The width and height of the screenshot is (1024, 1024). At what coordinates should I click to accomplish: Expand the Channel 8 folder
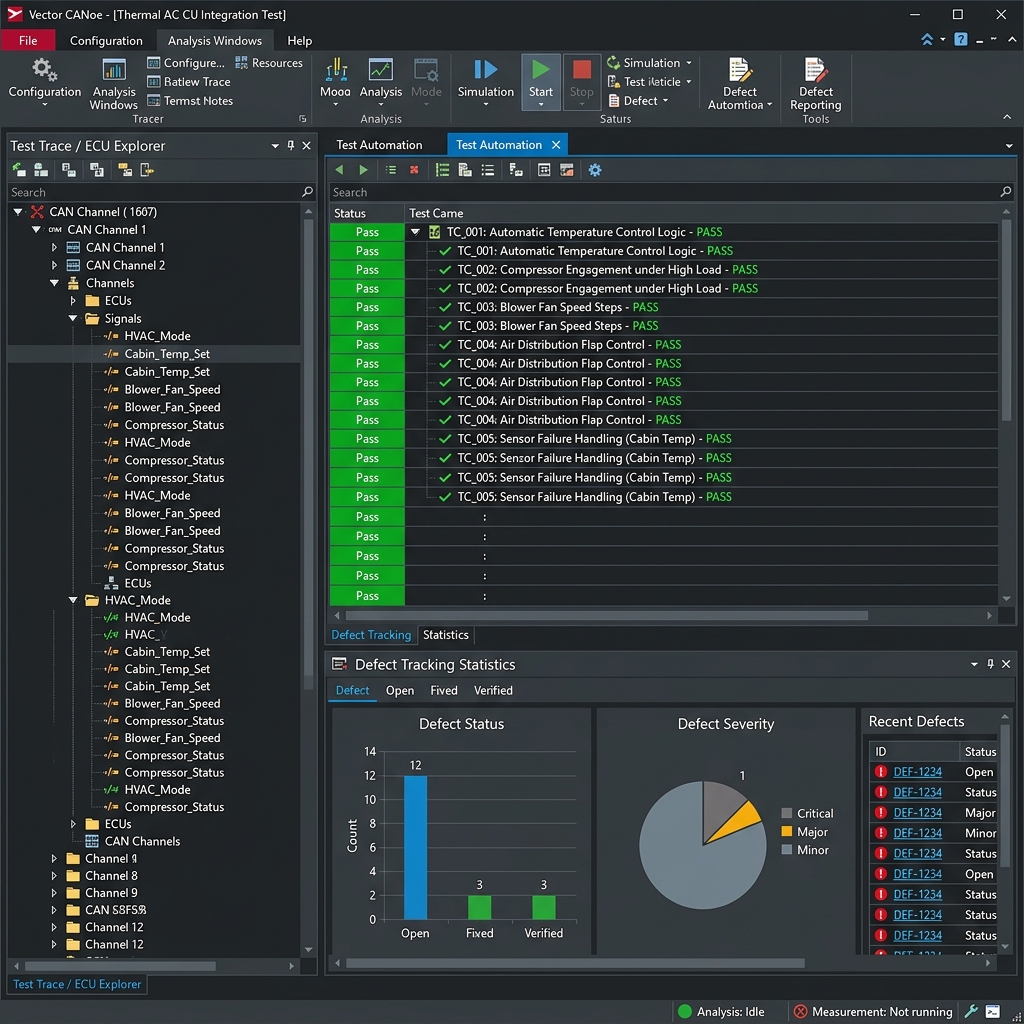point(54,875)
